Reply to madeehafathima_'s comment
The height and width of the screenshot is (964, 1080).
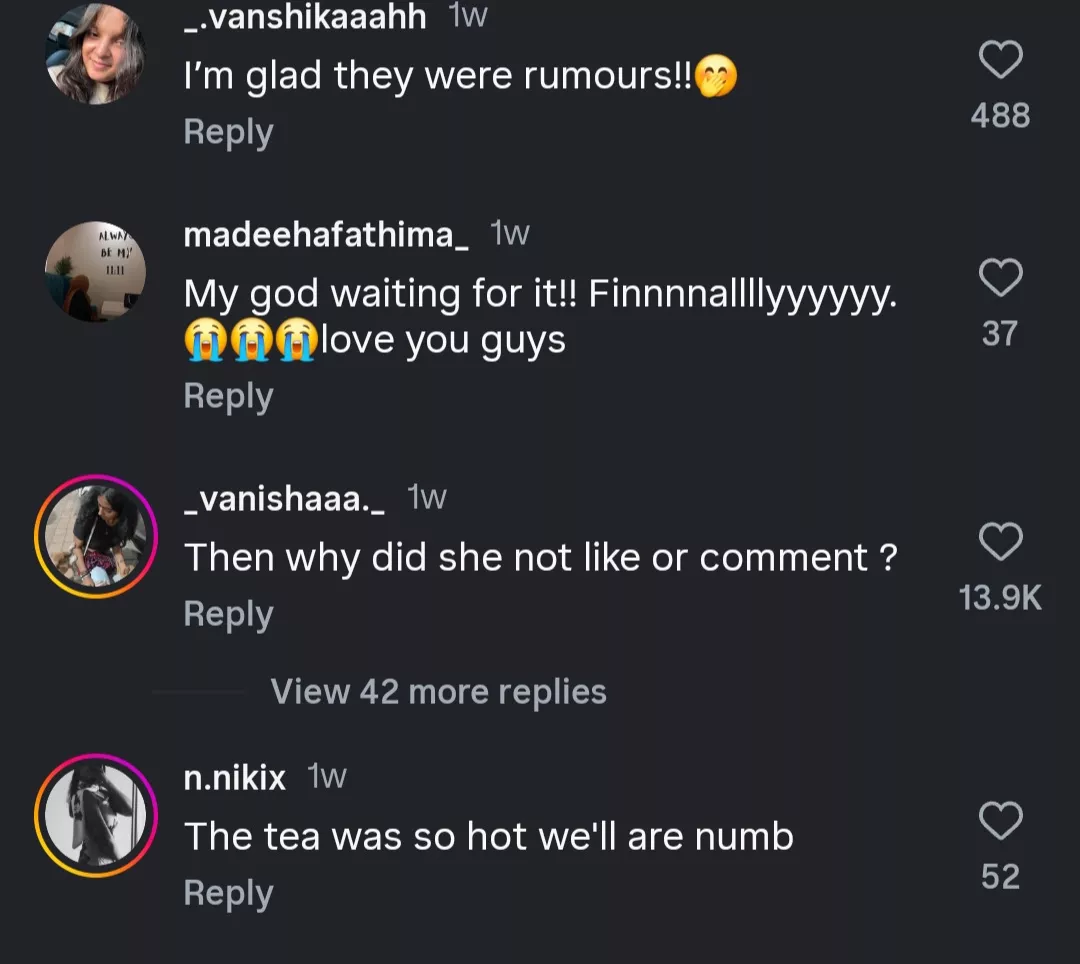pos(228,397)
